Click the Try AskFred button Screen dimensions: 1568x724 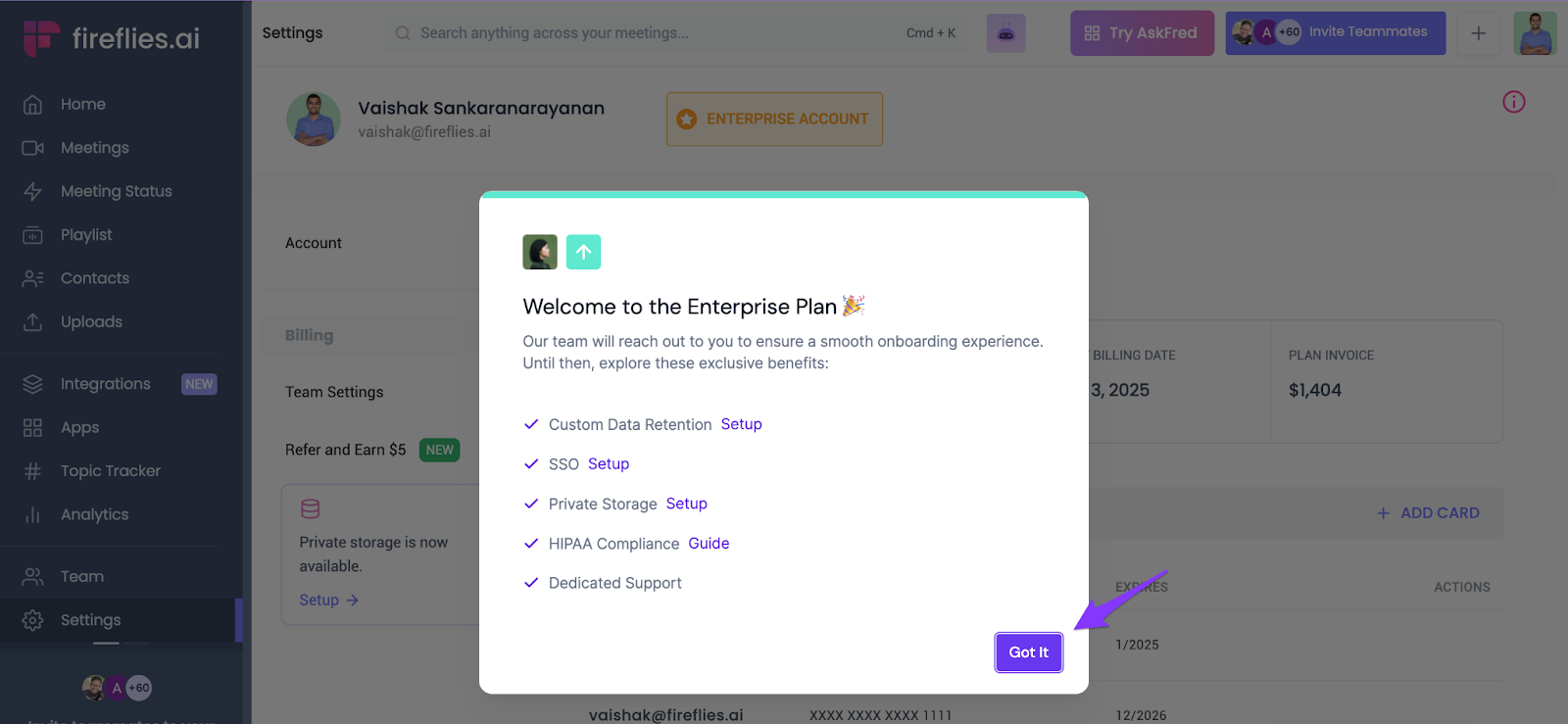point(1142,33)
